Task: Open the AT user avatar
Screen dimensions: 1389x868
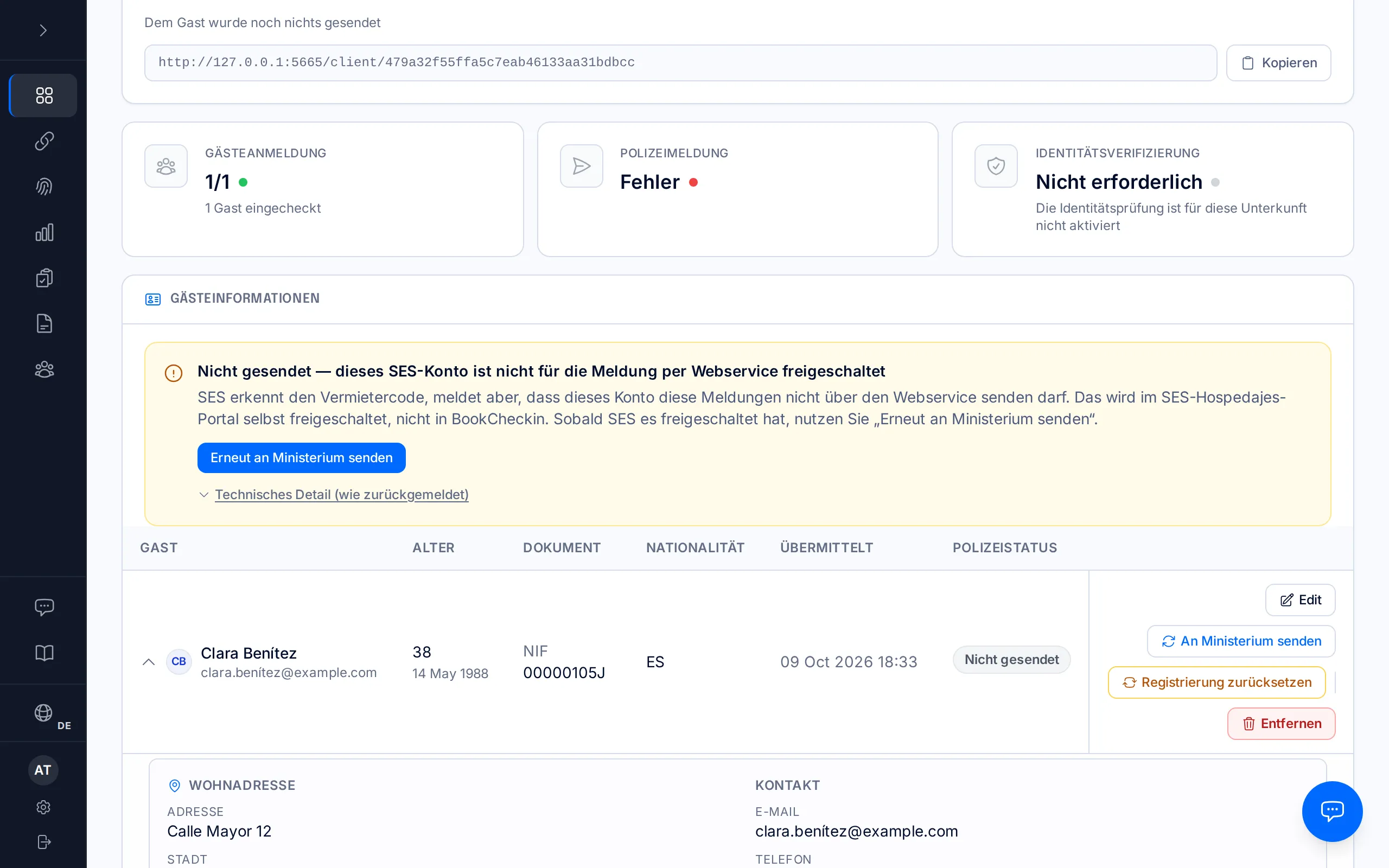Action: pyautogui.click(x=43, y=770)
